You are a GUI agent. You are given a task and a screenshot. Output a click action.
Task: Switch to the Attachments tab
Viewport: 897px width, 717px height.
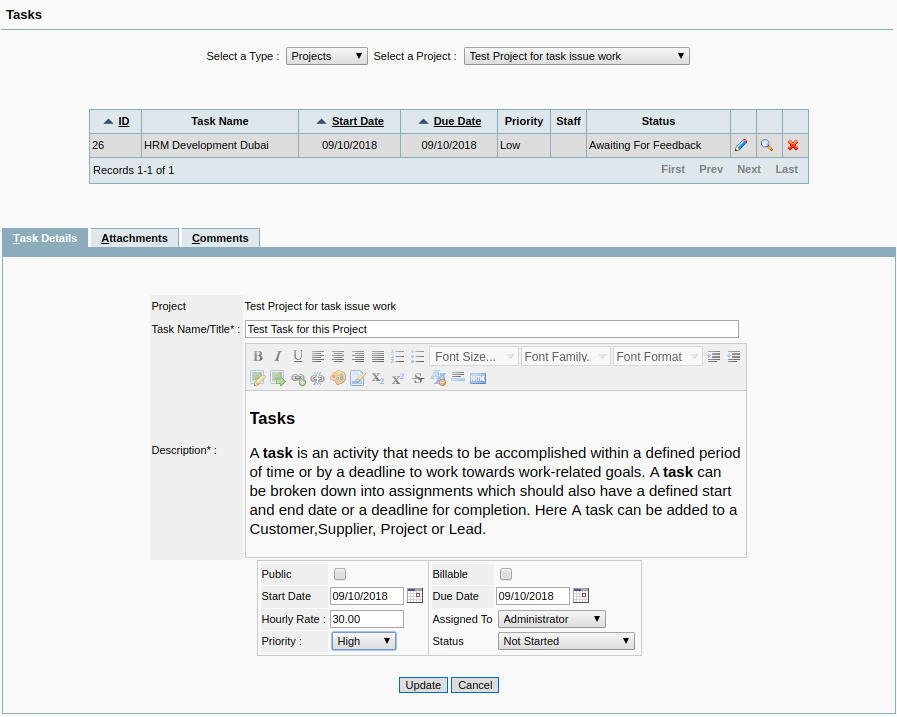click(134, 238)
